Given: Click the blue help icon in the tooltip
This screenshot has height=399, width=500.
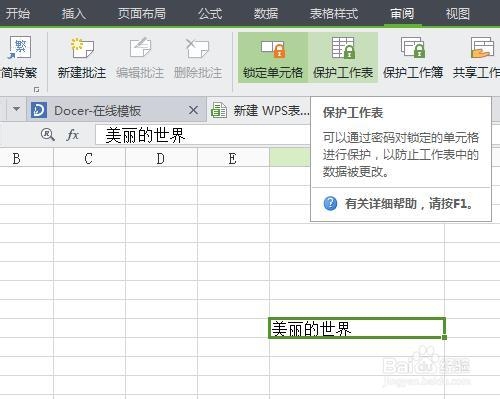Looking at the screenshot, I should (330, 203).
